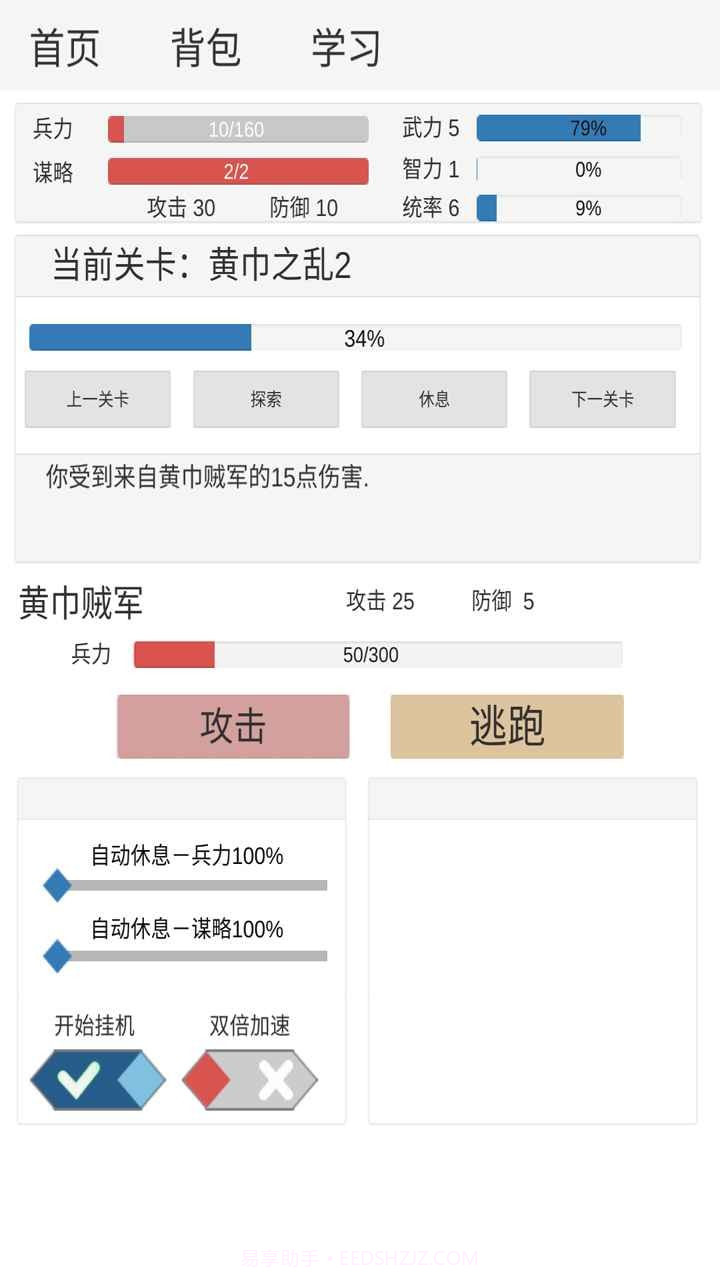Click the enemy 兵力 50/300 health bar
720x1280 pixels.
pyautogui.click(x=380, y=655)
